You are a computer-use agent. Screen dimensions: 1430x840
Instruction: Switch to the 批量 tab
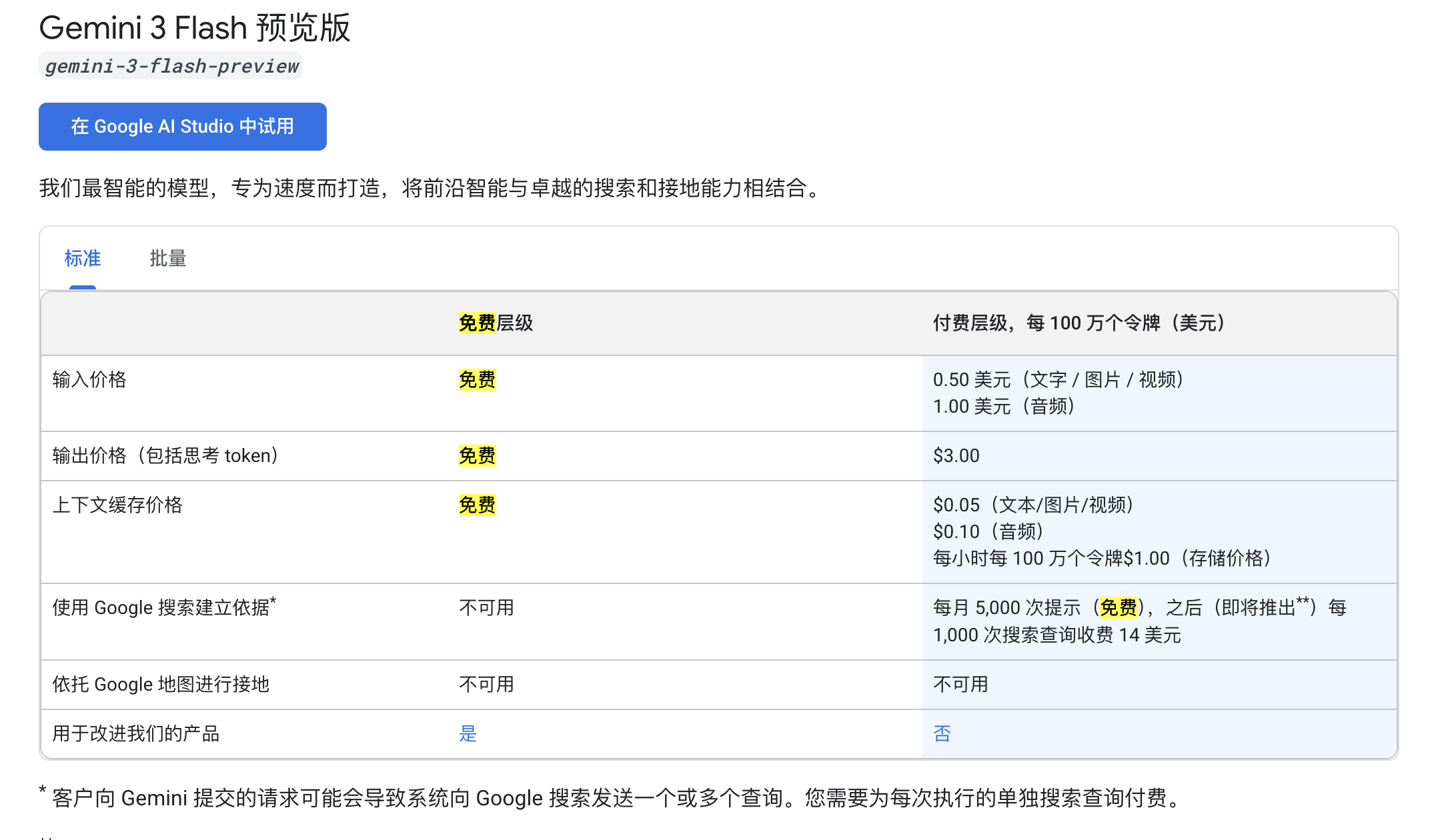coord(168,259)
